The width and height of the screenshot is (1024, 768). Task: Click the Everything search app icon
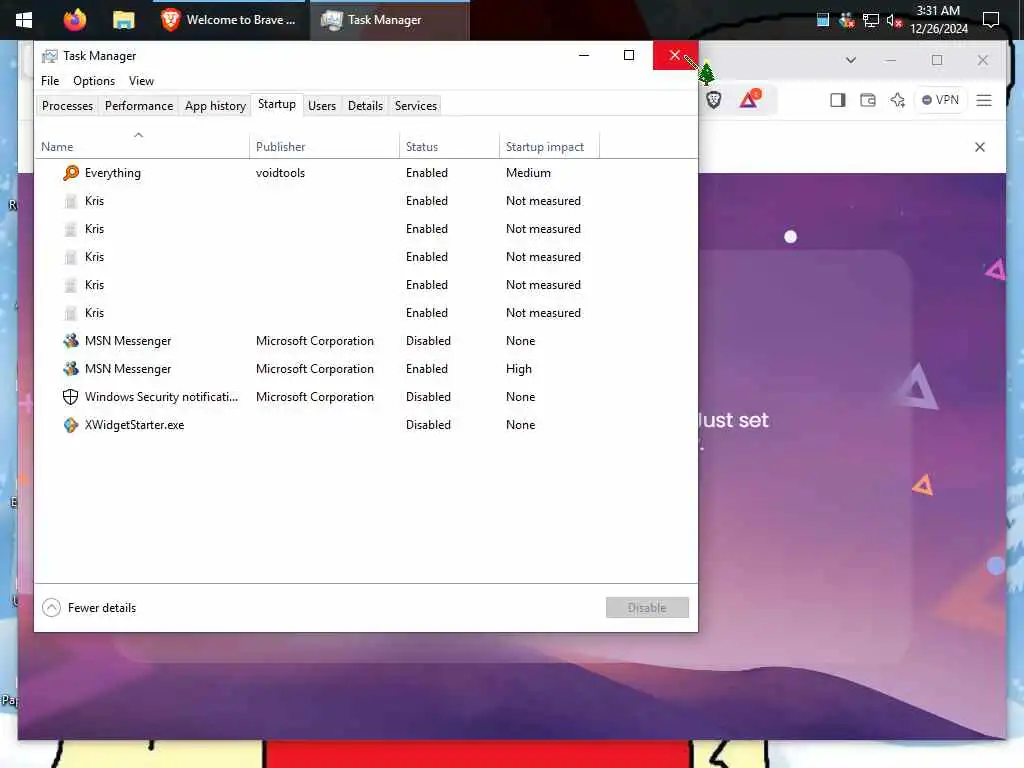coord(71,172)
